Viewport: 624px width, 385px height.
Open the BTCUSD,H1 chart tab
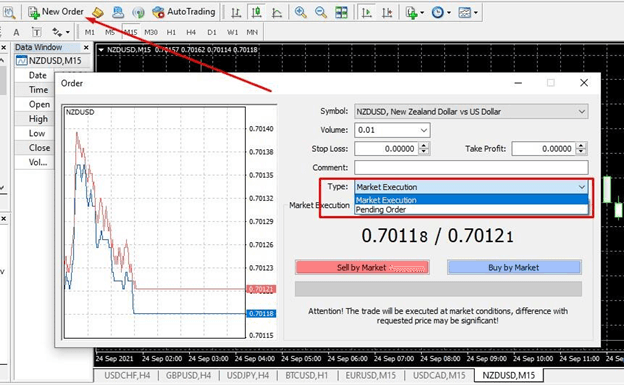(x=306, y=375)
